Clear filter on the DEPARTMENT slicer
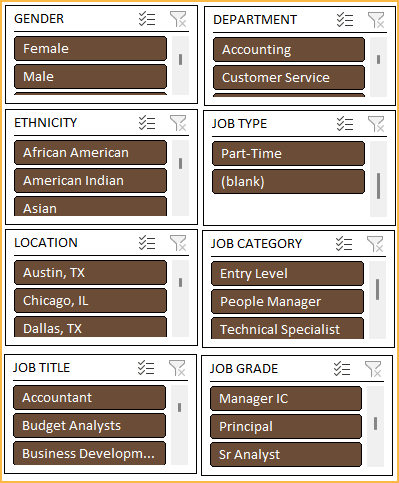Viewport: 399px width, 483px height. click(376, 20)
